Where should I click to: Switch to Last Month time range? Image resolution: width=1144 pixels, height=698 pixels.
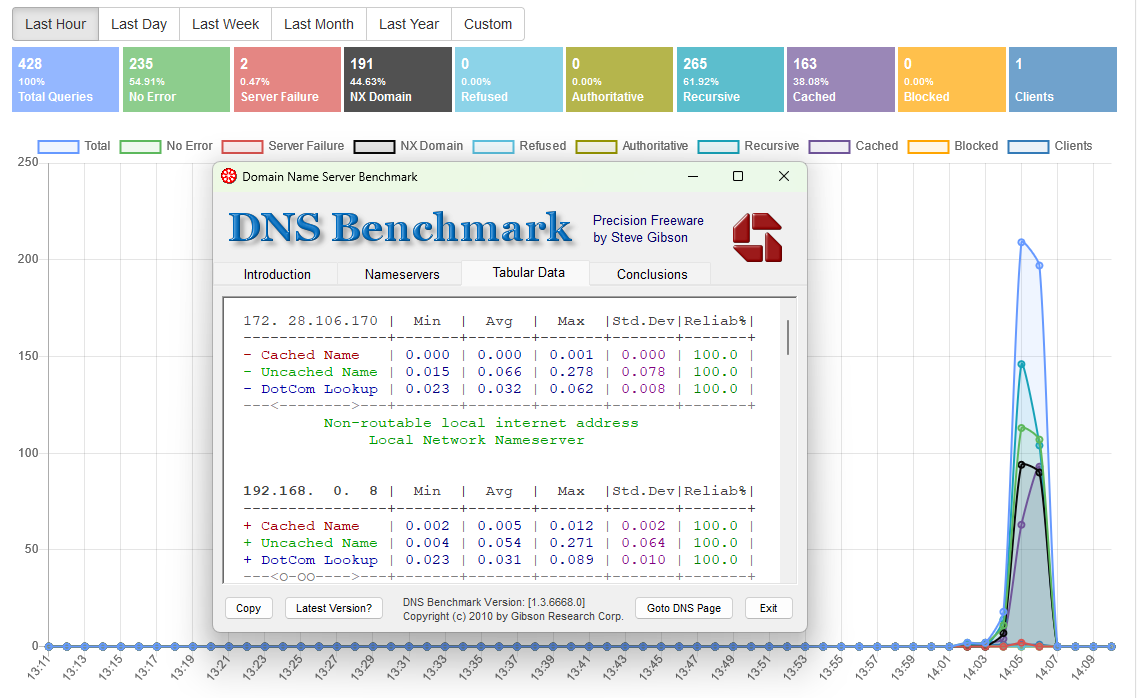coord(319,24)
